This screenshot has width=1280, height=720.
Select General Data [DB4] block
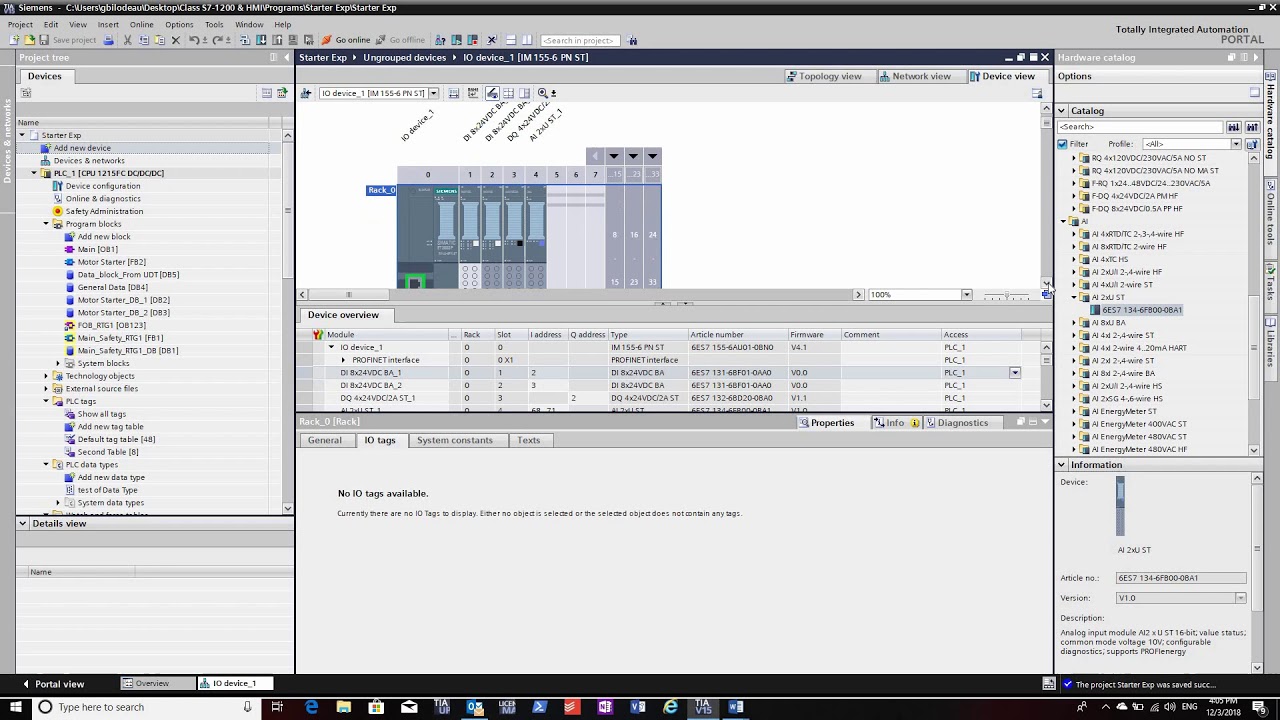click(112, 287)
